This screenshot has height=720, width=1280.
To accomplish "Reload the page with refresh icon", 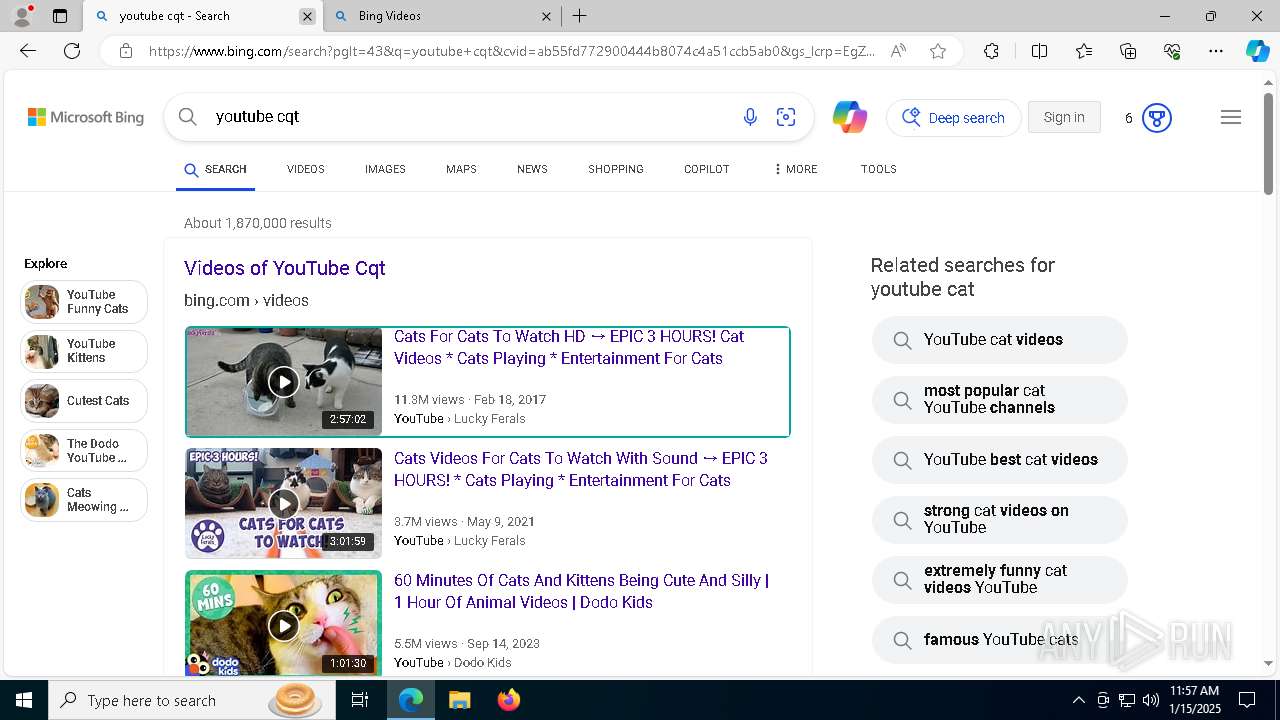I will coord(72,51).
